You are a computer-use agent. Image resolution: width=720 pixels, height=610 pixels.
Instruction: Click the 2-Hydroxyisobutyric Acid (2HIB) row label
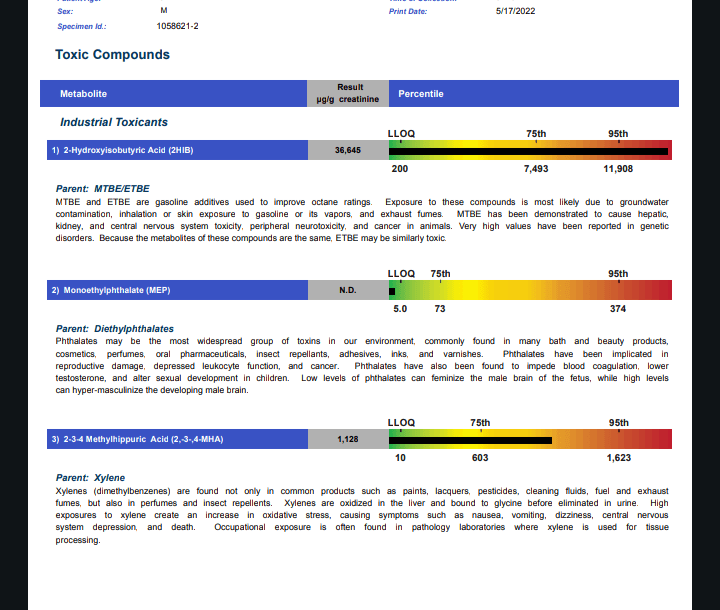point(122,150)
